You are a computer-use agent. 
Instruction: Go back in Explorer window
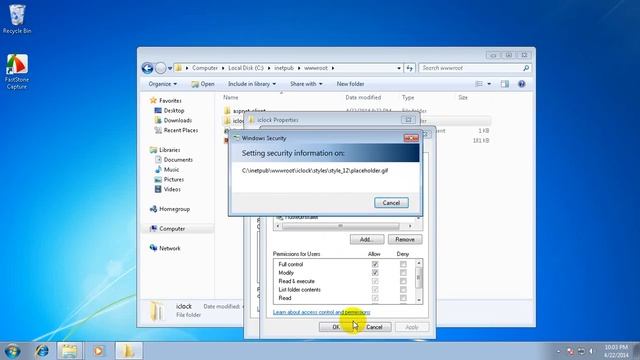click(x=147, y=68)
